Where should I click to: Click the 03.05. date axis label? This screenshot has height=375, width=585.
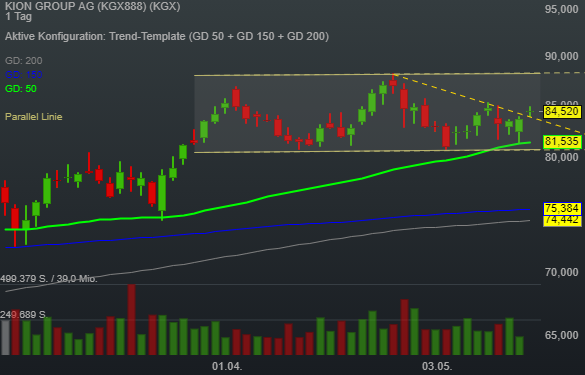[437, 366]
